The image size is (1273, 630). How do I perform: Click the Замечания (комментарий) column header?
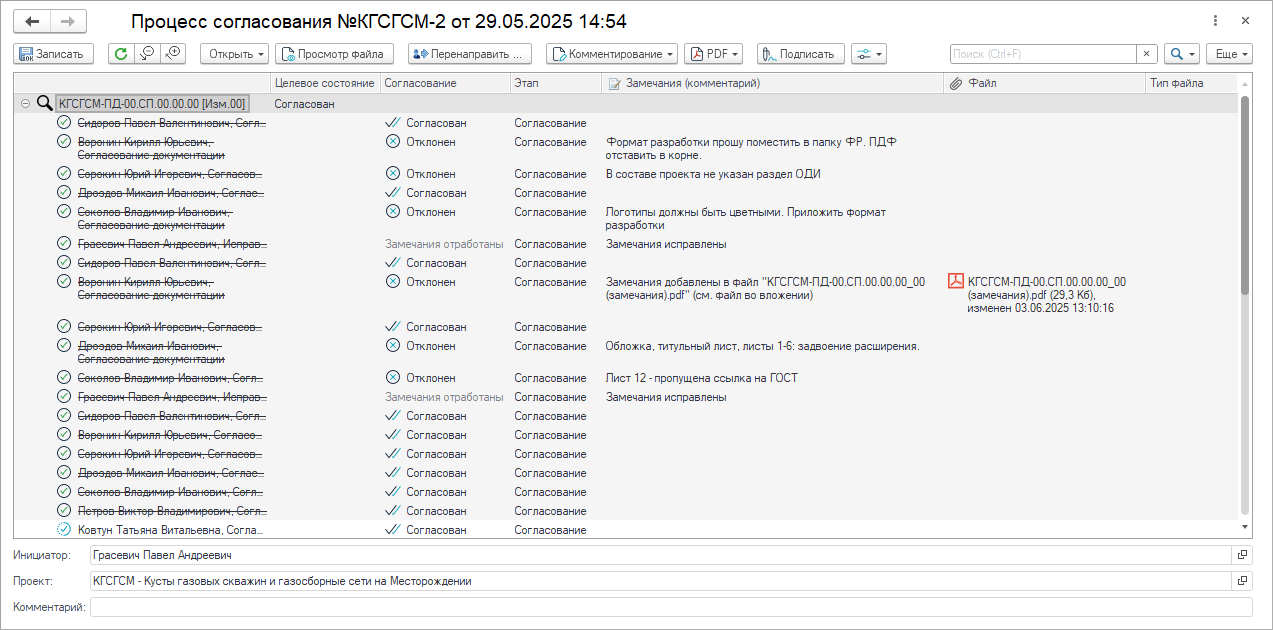coord(692,83)
